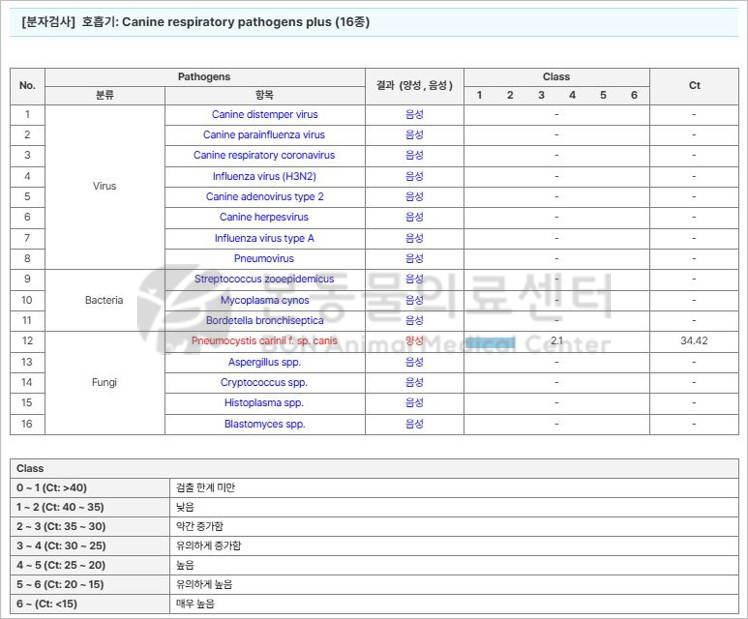Image resolution: width=748 pixels, height=619 pixels.
Task: Click the Histoplasma spp. link
Action: (x=264, y=403)
